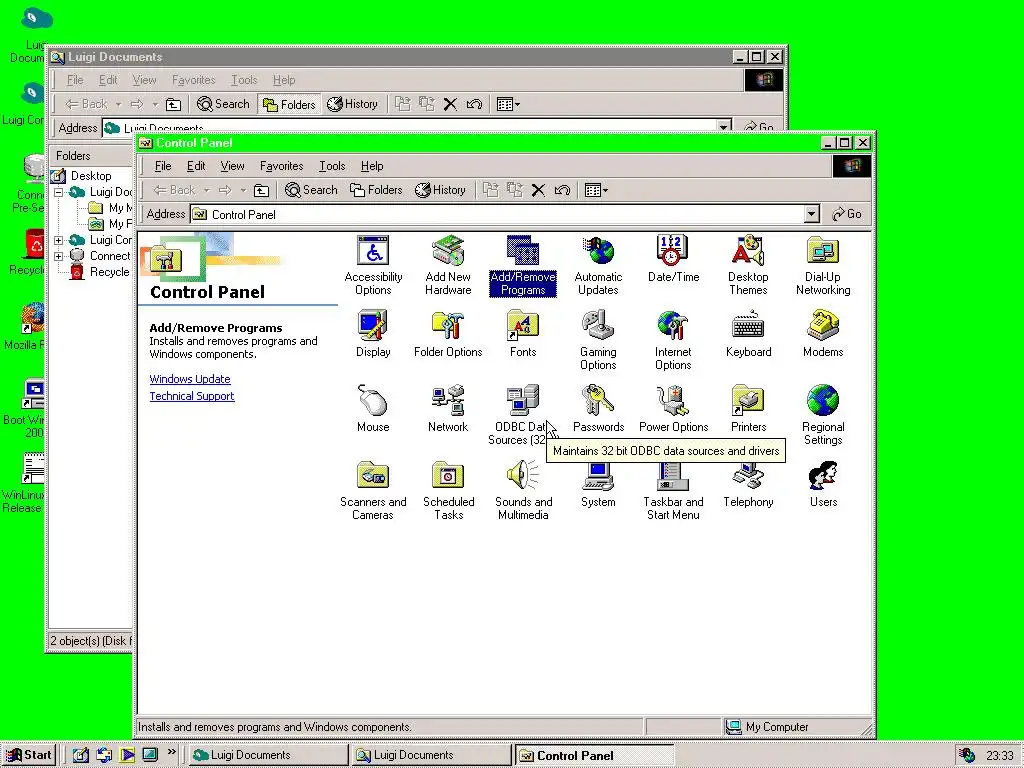1024x768 pixels.
Task: Open Folder Options icon
Action: [448, 334]
